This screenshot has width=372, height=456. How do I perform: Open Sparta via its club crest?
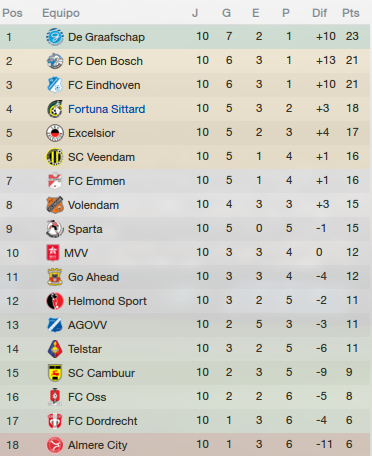55,229
